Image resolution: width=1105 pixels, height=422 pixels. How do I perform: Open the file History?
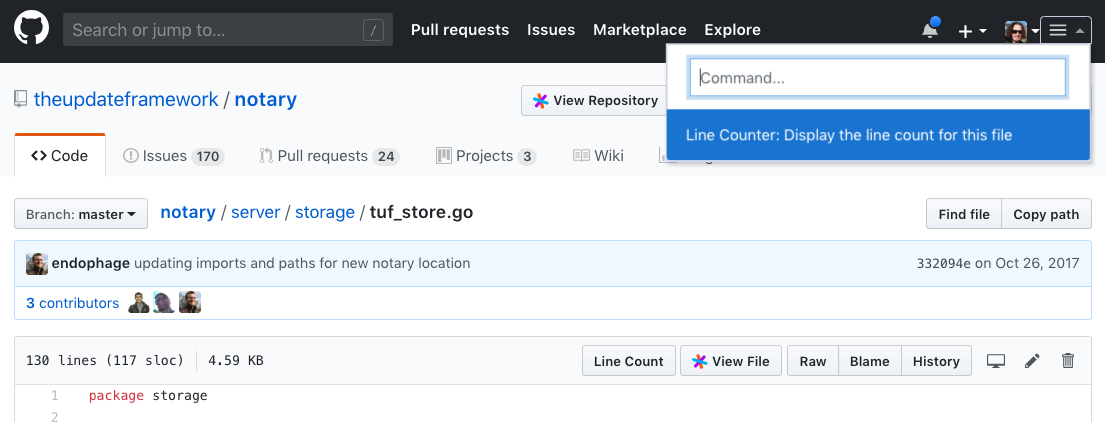coord(937,361)
